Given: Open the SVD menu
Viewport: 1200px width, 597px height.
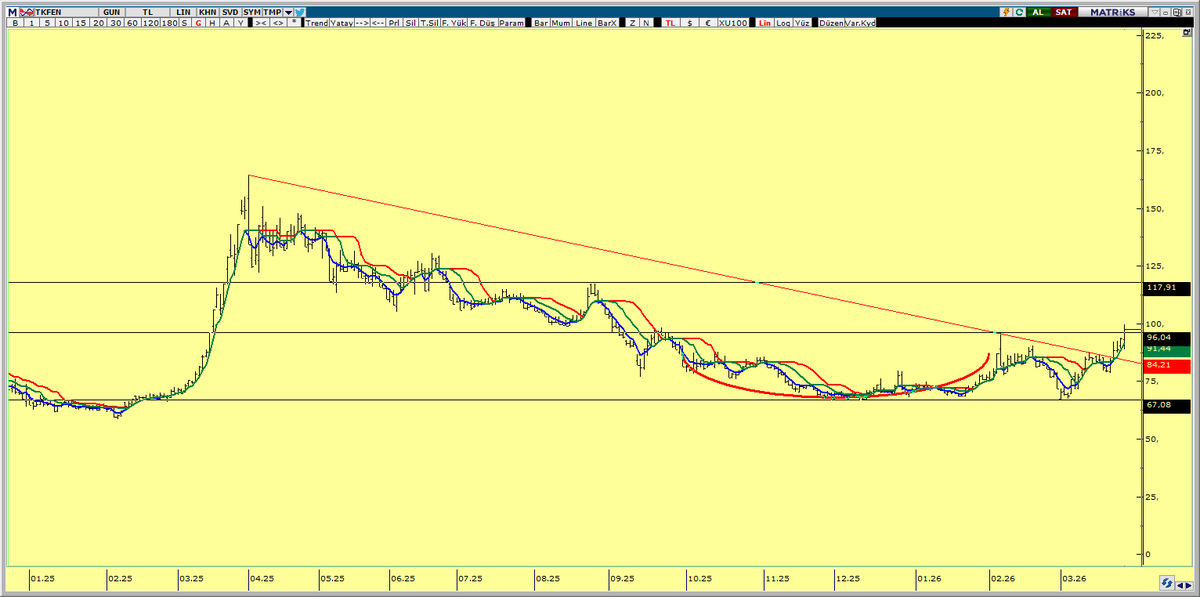Looking at the screenshot, I should (230, 12).
